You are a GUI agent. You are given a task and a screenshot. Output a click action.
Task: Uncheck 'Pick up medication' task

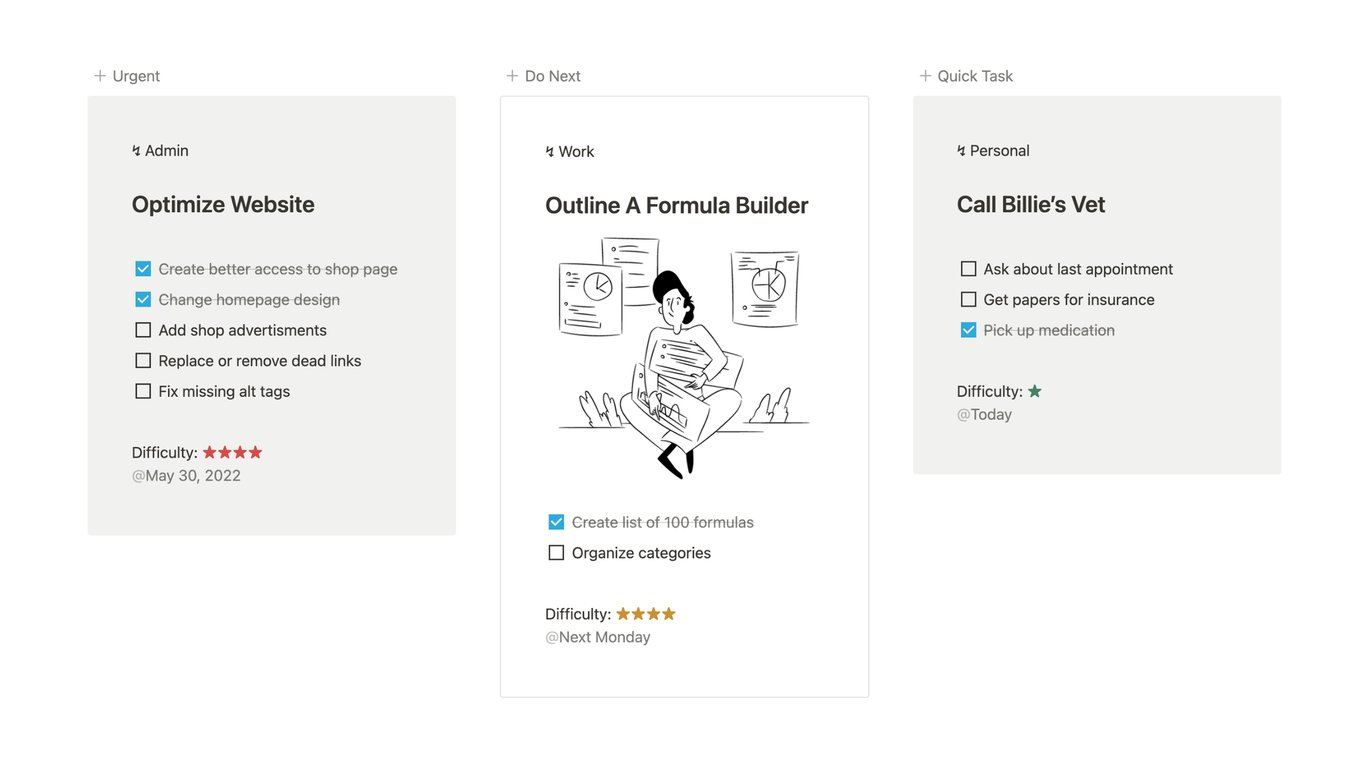968,330
